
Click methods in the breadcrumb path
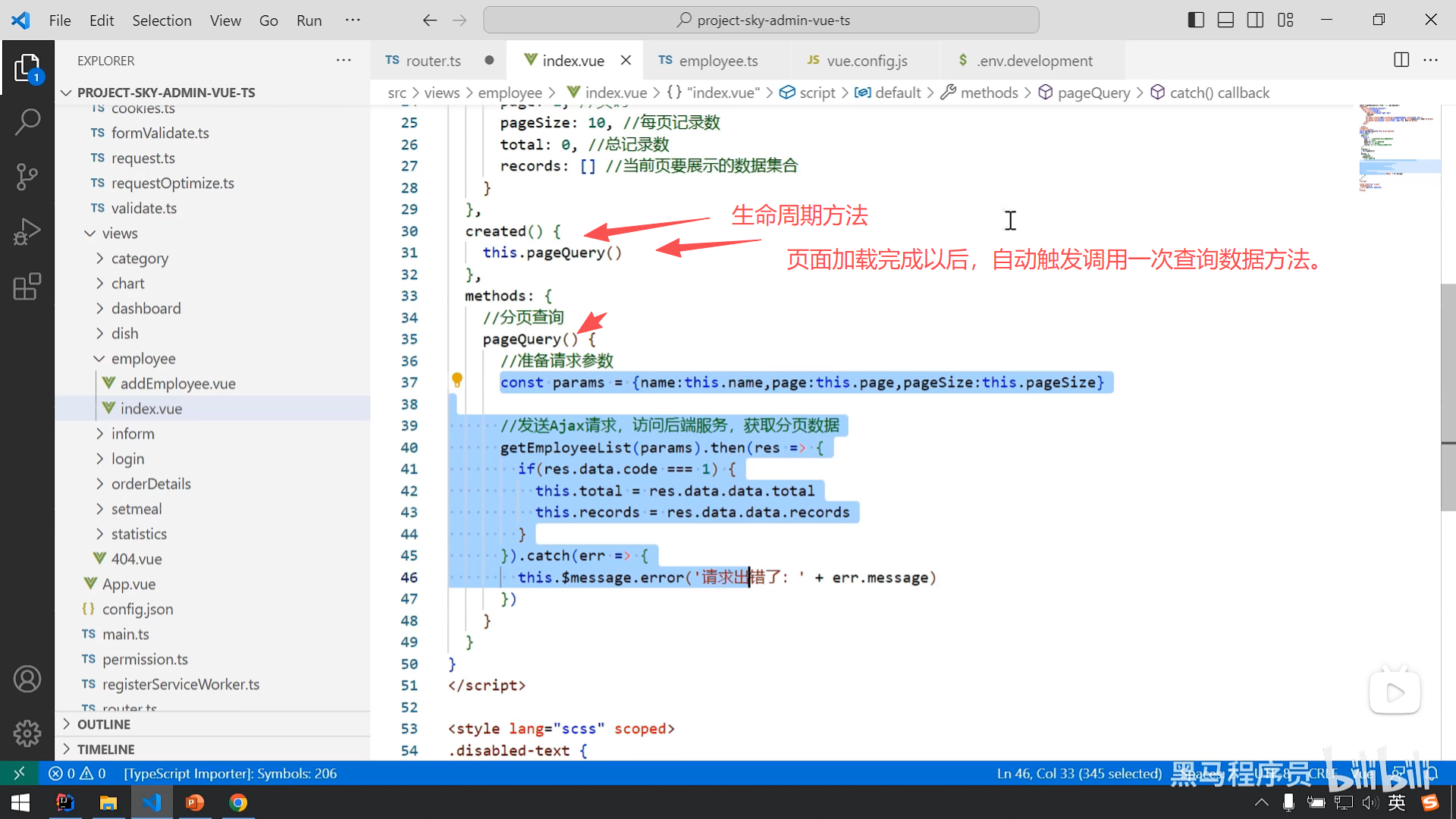pyautogui.click(x=989, y=93)
